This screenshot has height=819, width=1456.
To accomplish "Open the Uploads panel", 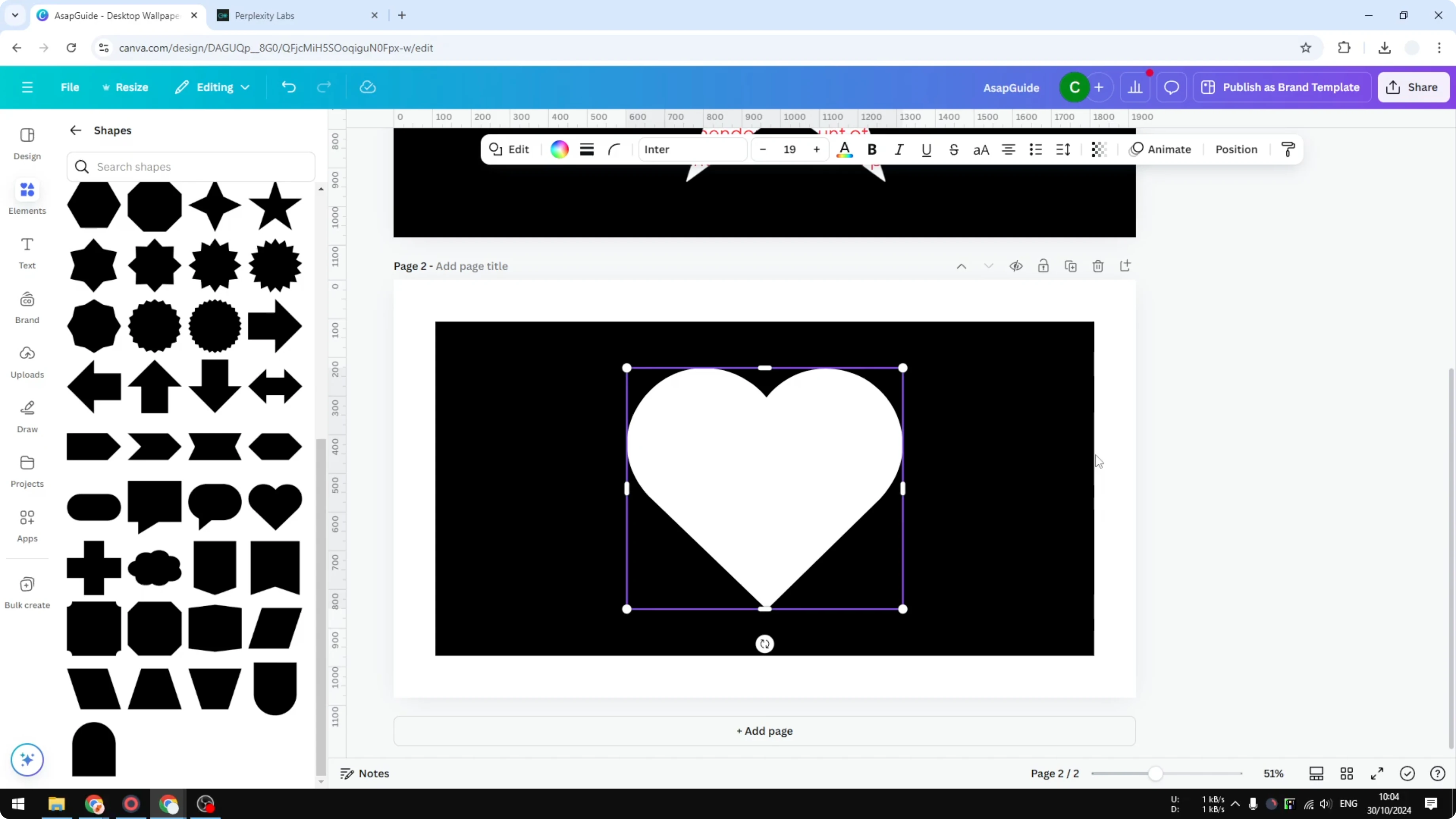I will point(27,362).
